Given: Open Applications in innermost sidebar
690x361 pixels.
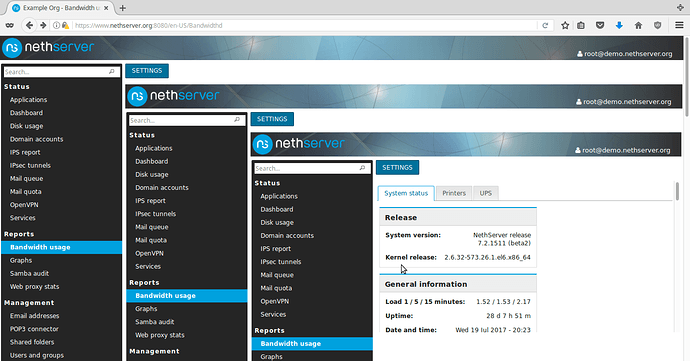Looking at the screenshot, I should (279, 196).
